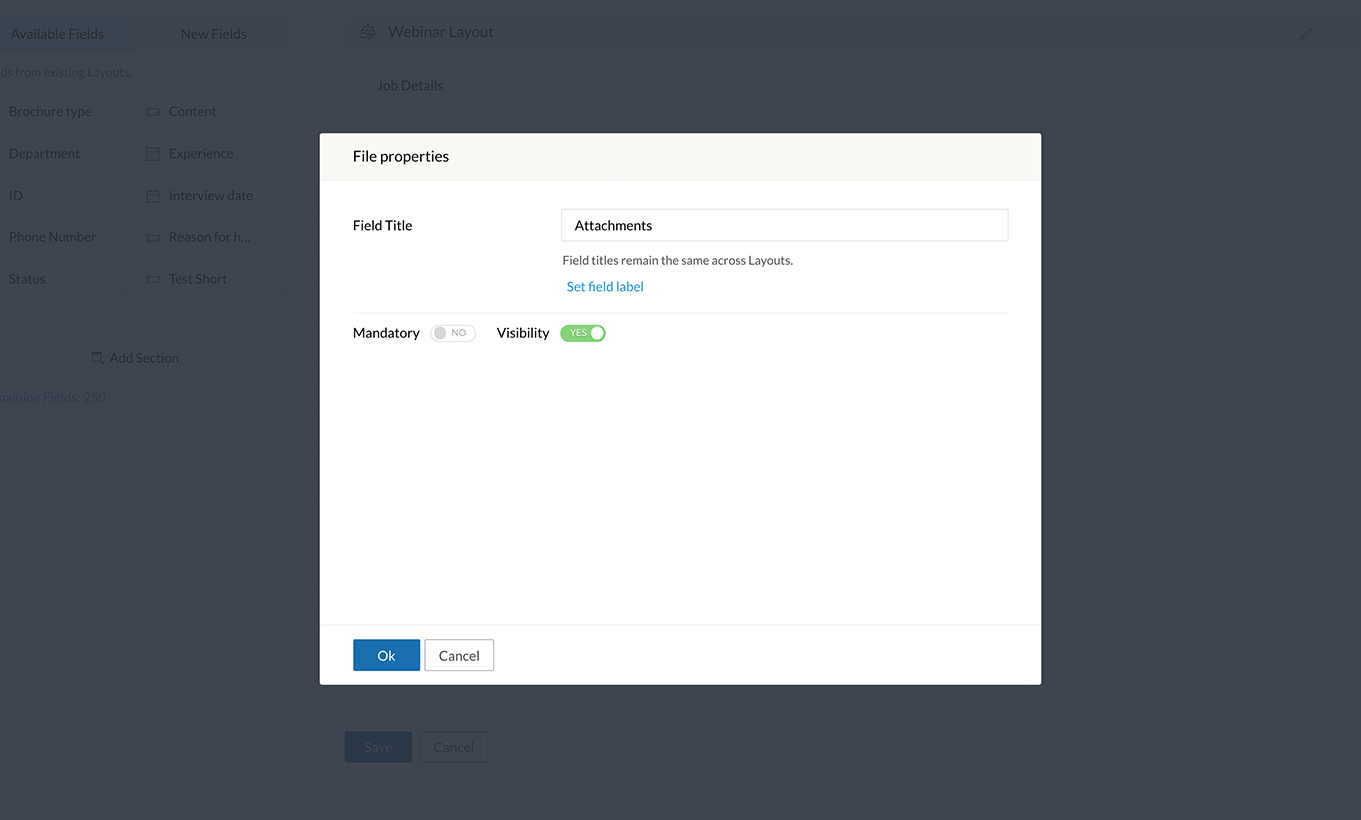
Task: Cancel the File properties dialog
Action: [x=459, y=655]
